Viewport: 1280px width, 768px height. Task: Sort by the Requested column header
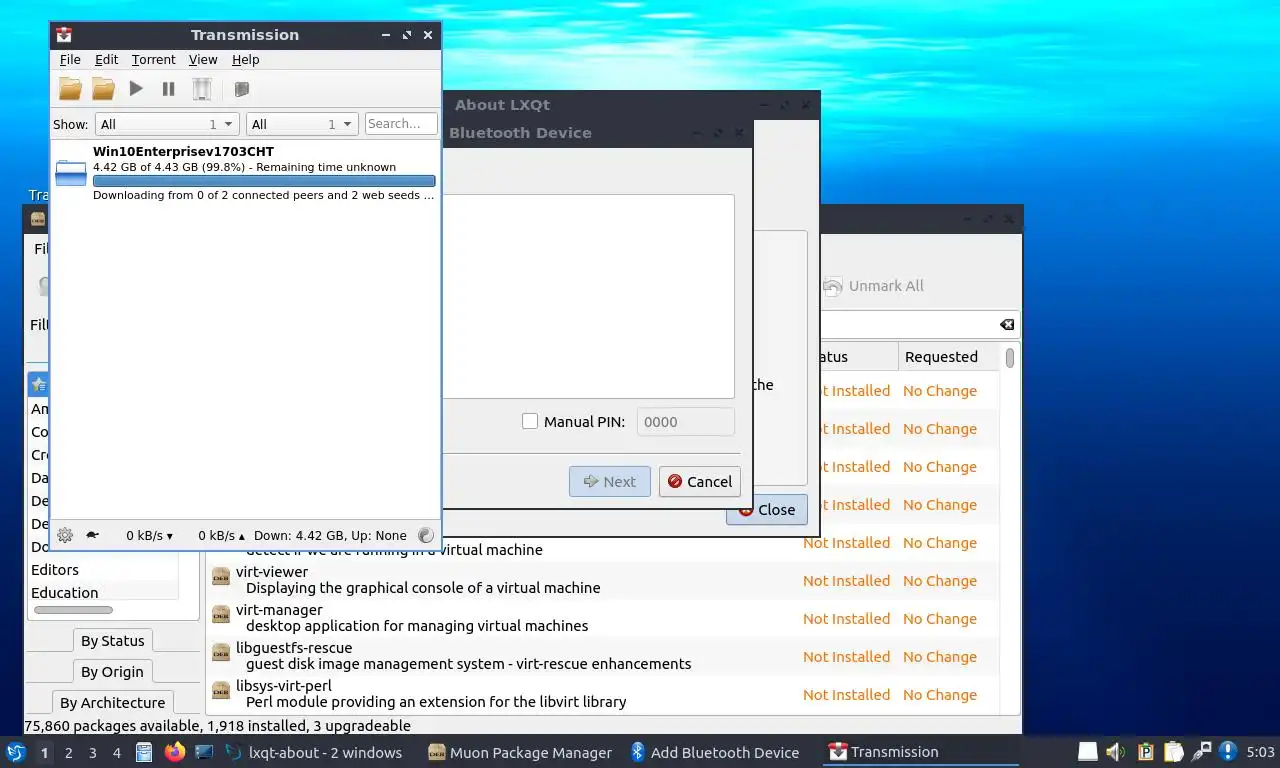[948, 357]
